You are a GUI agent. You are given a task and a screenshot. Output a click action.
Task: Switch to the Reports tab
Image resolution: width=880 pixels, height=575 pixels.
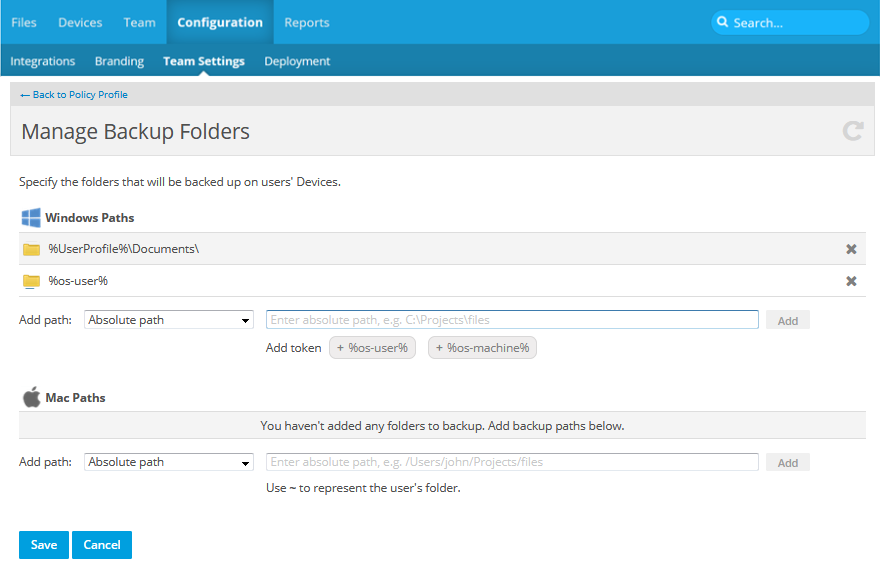pos(306,22)
